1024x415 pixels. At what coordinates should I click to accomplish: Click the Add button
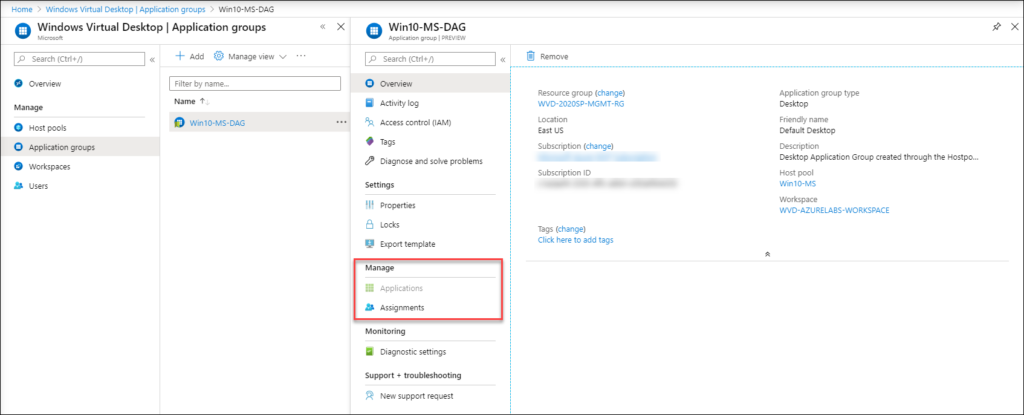click(x=189, y=57)
